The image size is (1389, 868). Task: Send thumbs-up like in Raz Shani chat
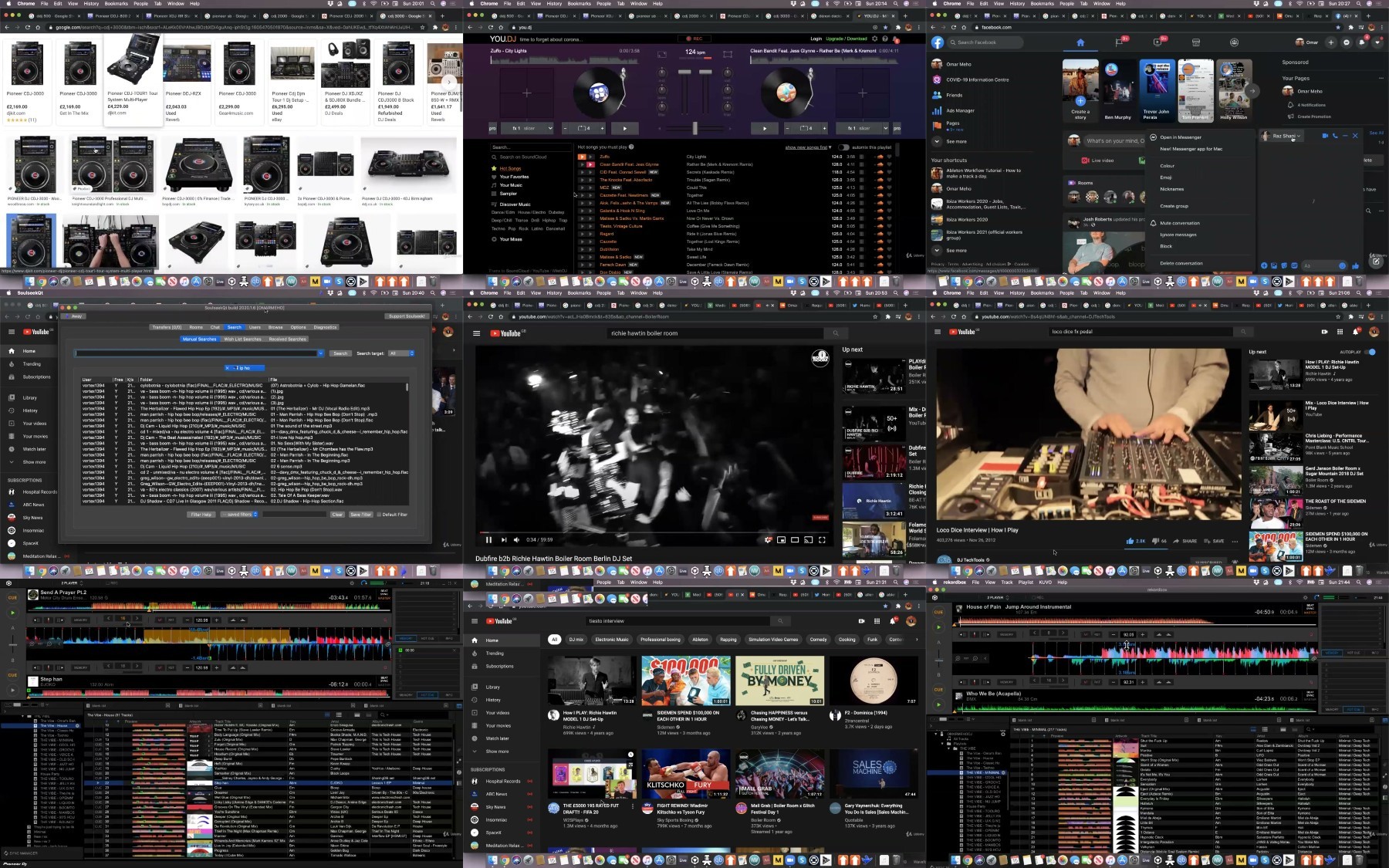pos(1355,265)
